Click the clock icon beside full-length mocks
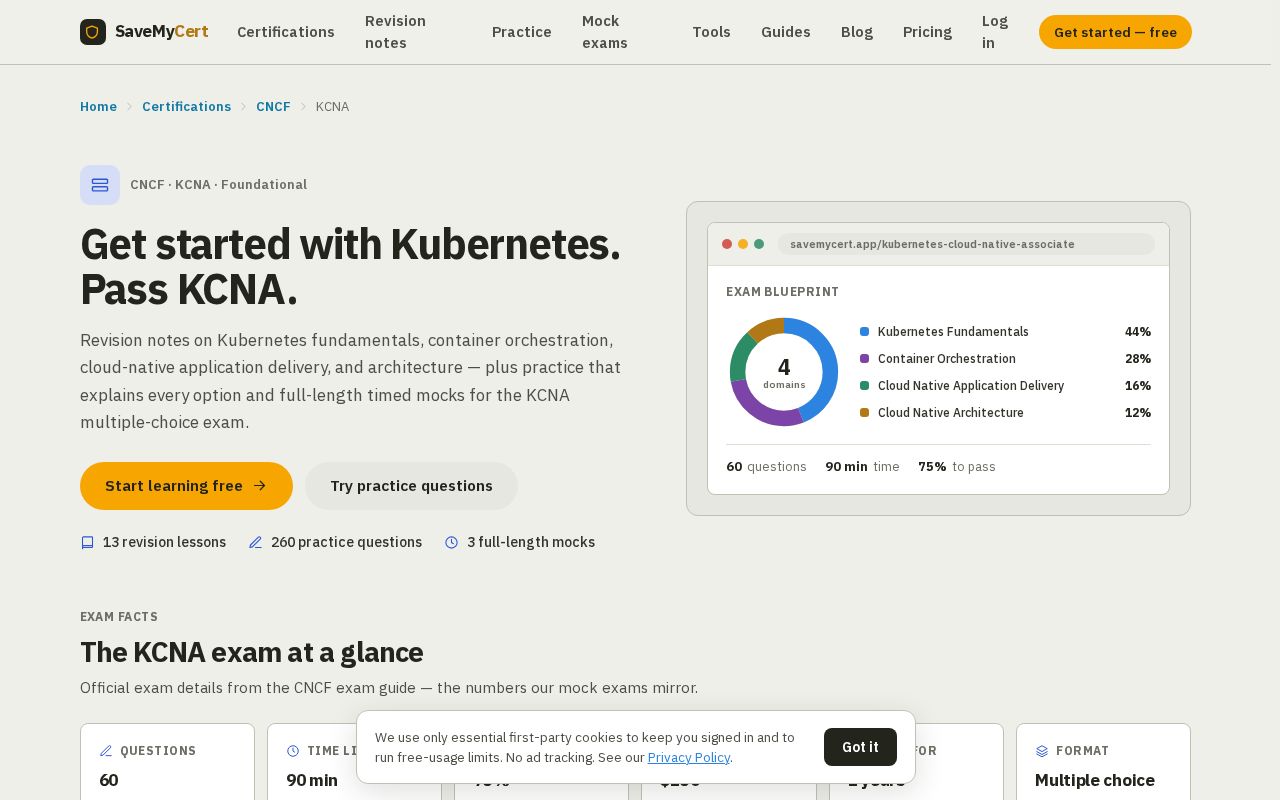 click(451, 543)
